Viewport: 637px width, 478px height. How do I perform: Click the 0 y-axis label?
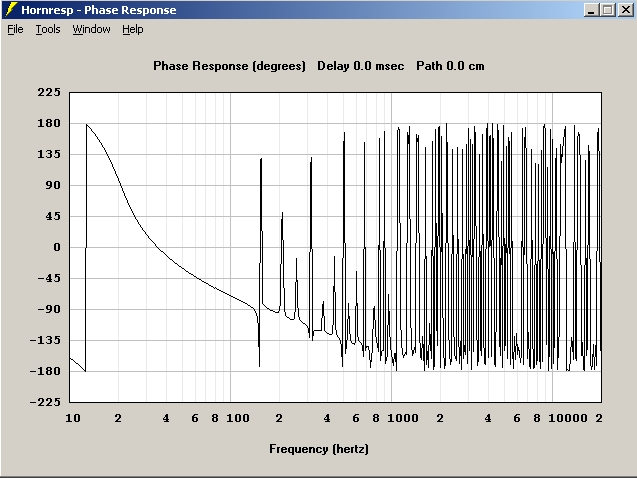point(57,247)
